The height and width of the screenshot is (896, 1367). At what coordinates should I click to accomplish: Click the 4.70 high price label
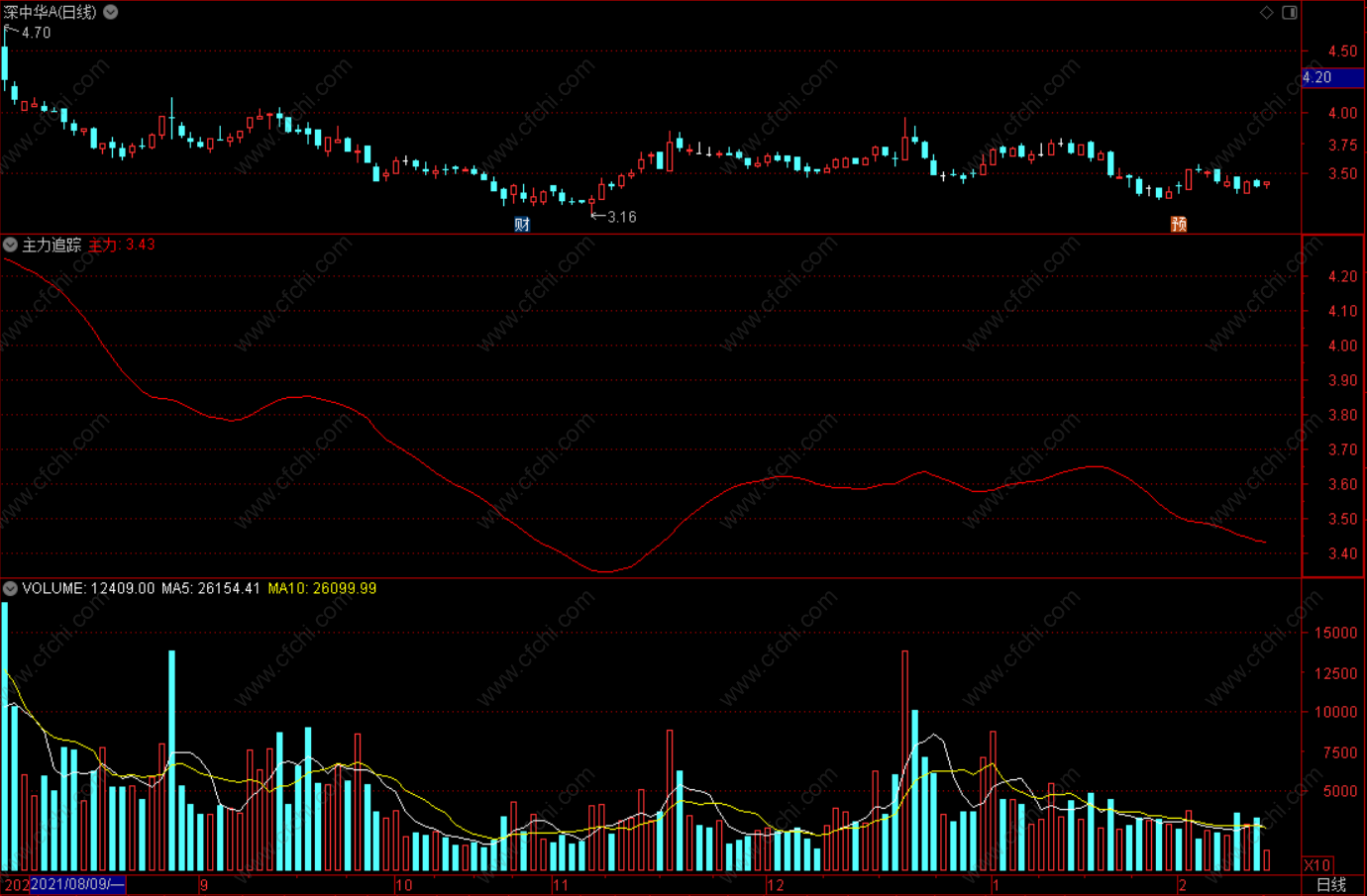[x=36, y=33]
